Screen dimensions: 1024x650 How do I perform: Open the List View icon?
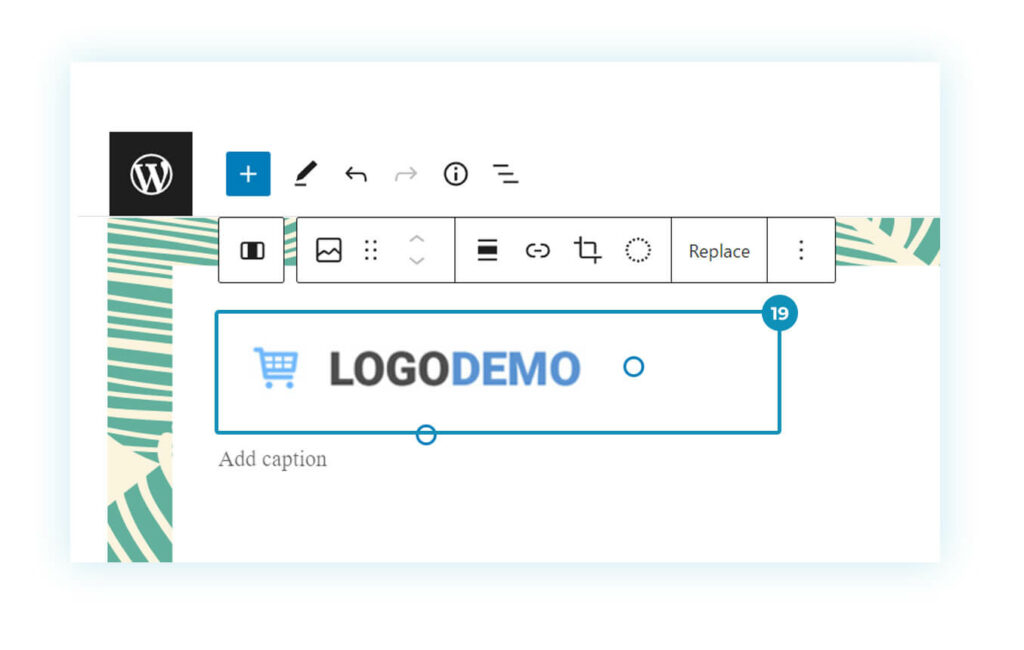(x=505, y=174)
